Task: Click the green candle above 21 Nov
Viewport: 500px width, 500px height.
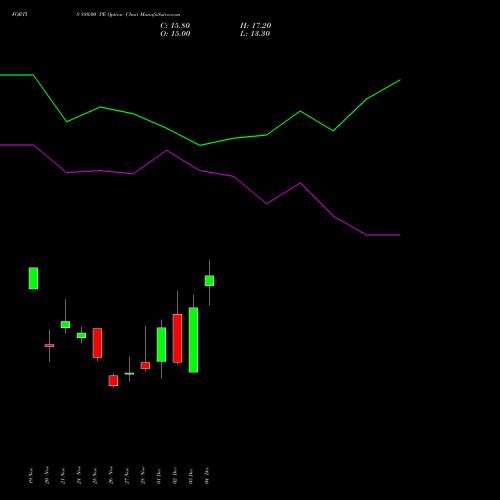Action: [x=65, y=324]
